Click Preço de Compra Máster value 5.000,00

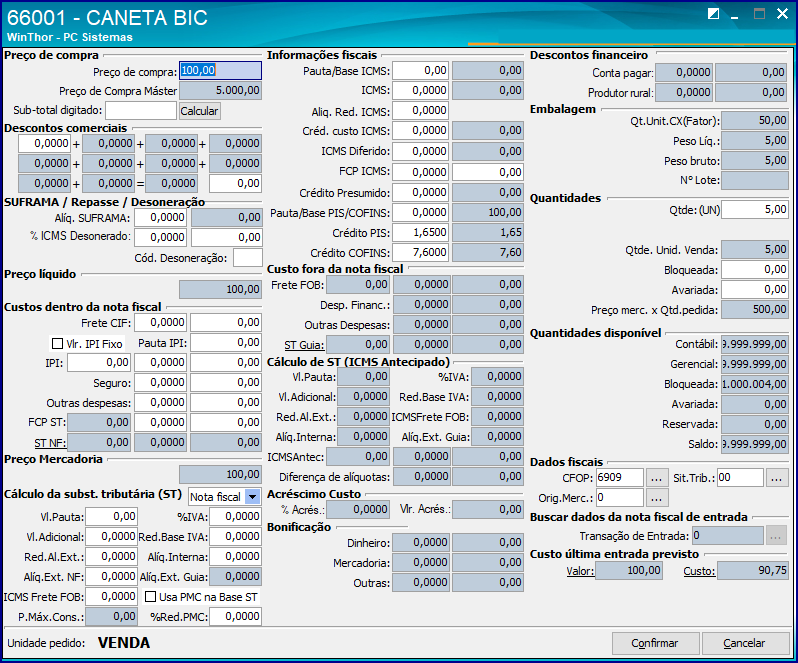[220, 91]
